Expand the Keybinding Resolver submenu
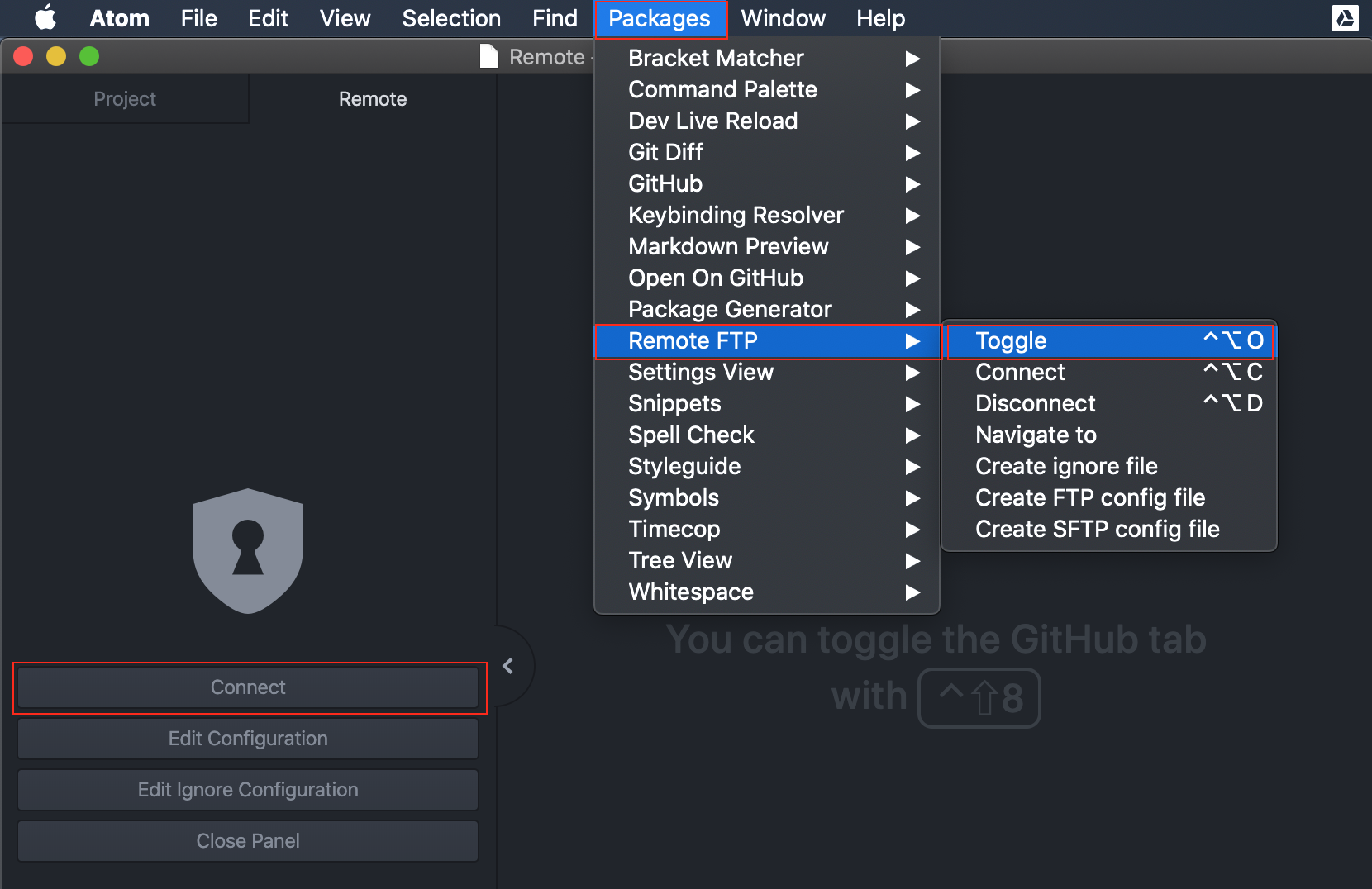The height and width of the screenshot is (889, 1372). point(767,215)
